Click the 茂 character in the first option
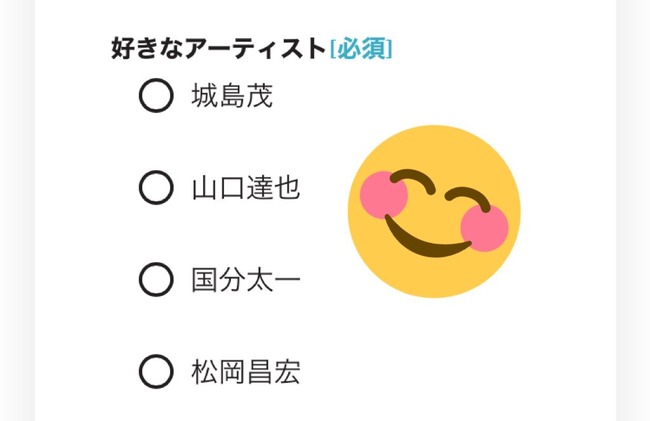 tap(259, 96)
